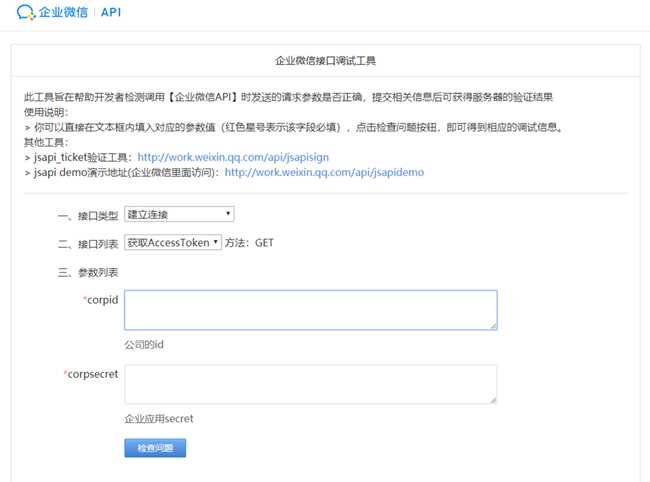Click the *corpid field label
Screen dimensions: 650x482
pyautogui.click(x=100, y=300)
